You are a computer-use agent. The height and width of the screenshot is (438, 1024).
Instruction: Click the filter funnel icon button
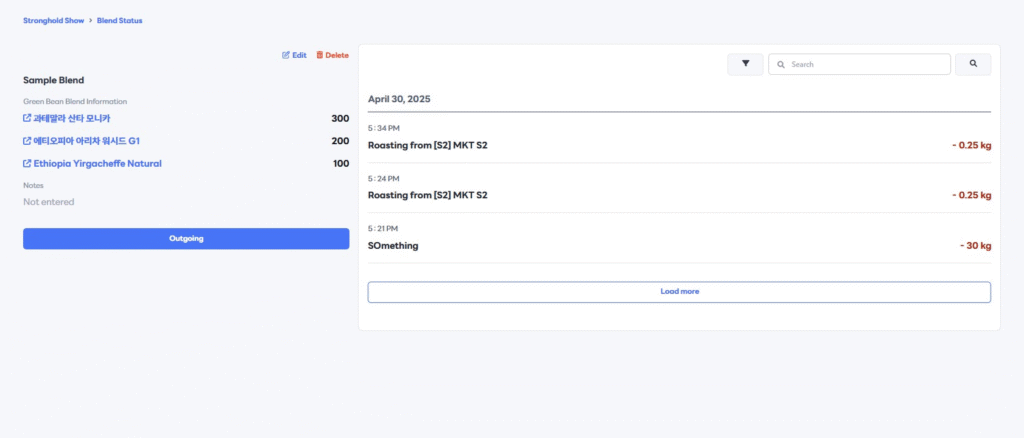pos(745,64)
